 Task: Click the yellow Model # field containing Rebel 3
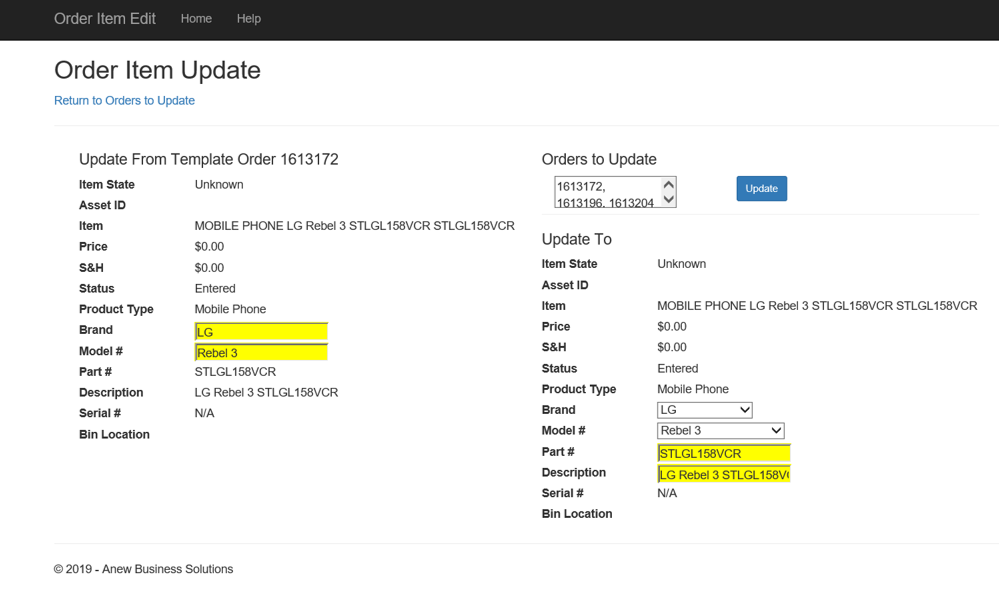pyautogui.click(x=261, y=352)
